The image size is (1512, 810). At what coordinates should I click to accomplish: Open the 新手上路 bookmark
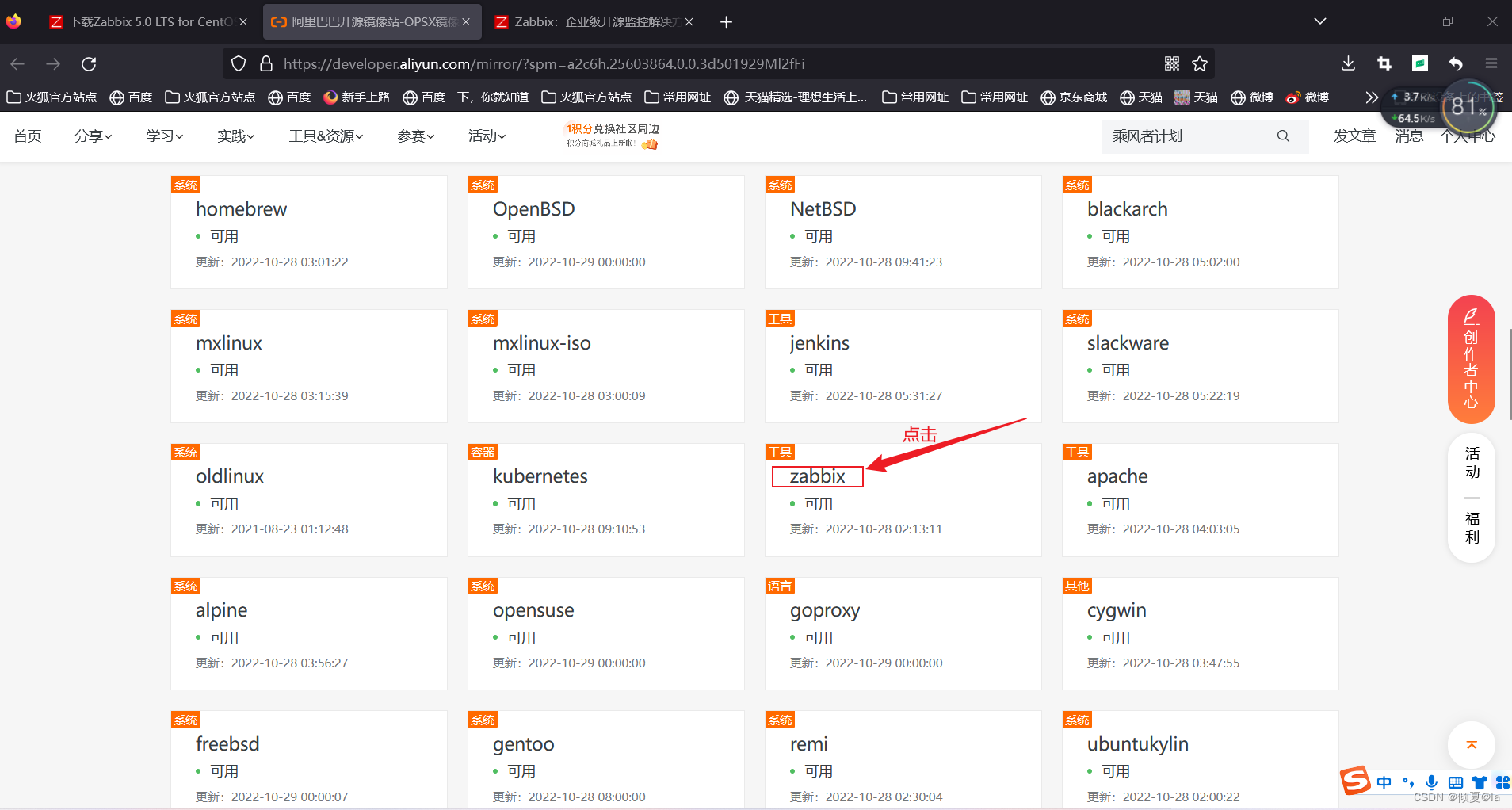(357, 97)
